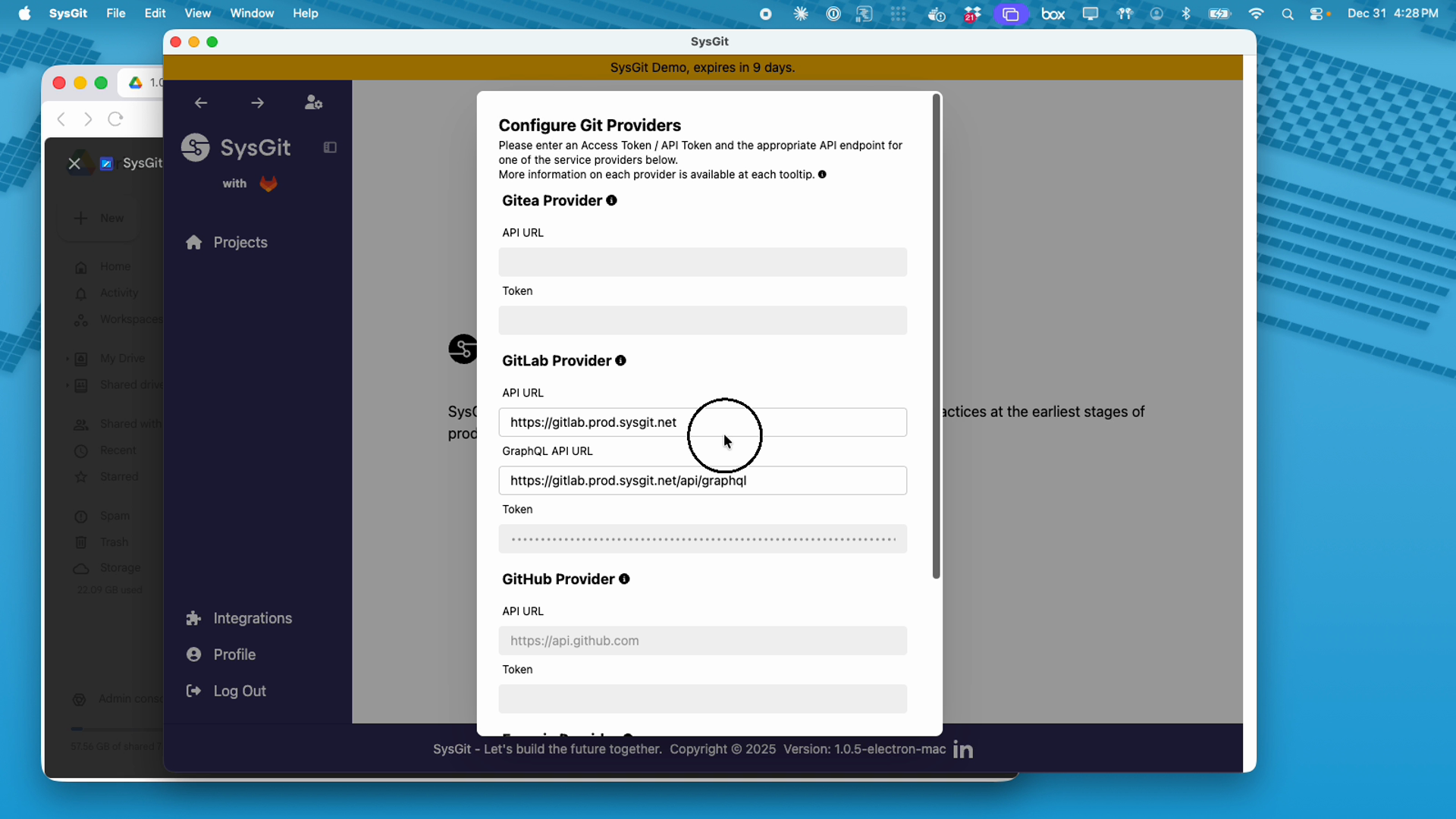Click the GitHub API URL input field

702,640
